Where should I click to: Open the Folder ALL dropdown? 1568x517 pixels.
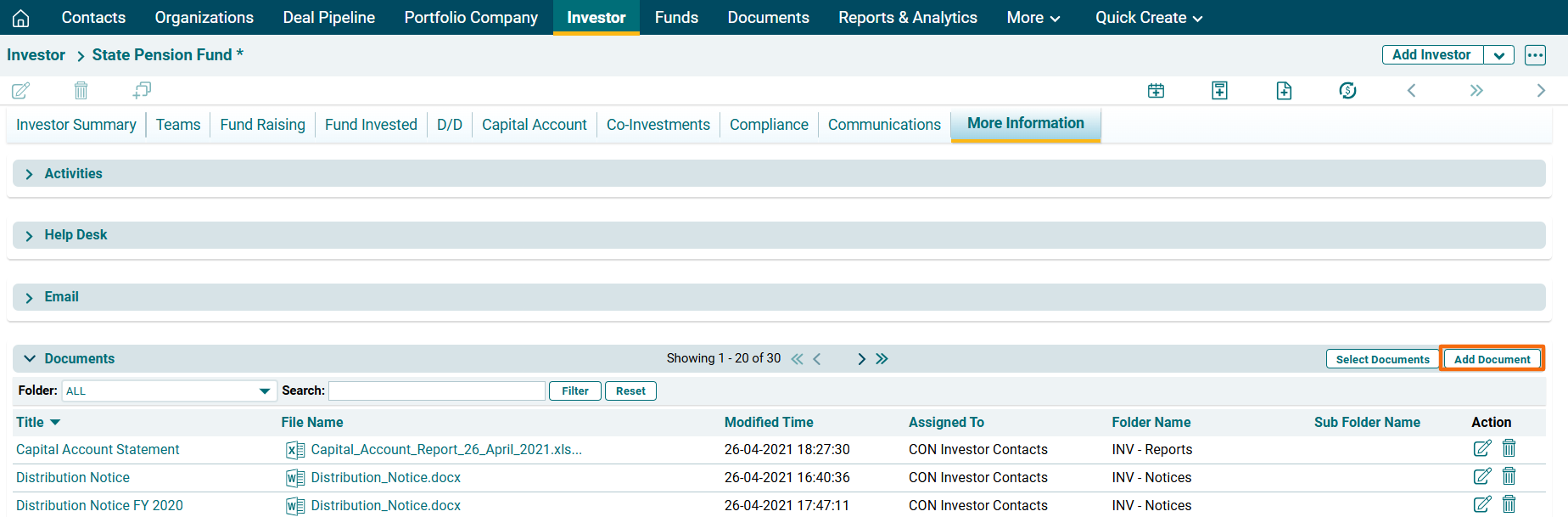(169, 391)
